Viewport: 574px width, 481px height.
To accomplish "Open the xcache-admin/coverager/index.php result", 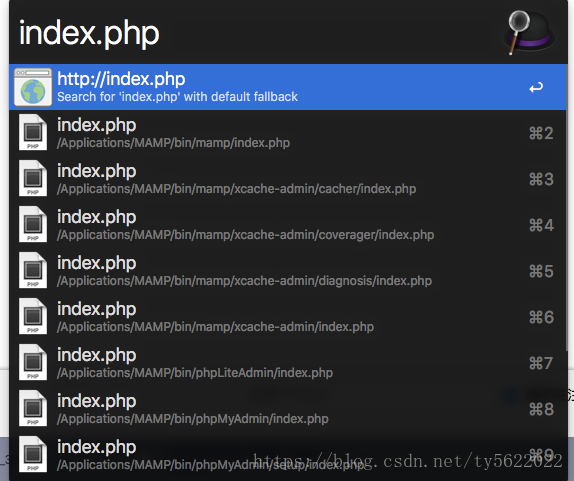I will (x=288, y=225).
